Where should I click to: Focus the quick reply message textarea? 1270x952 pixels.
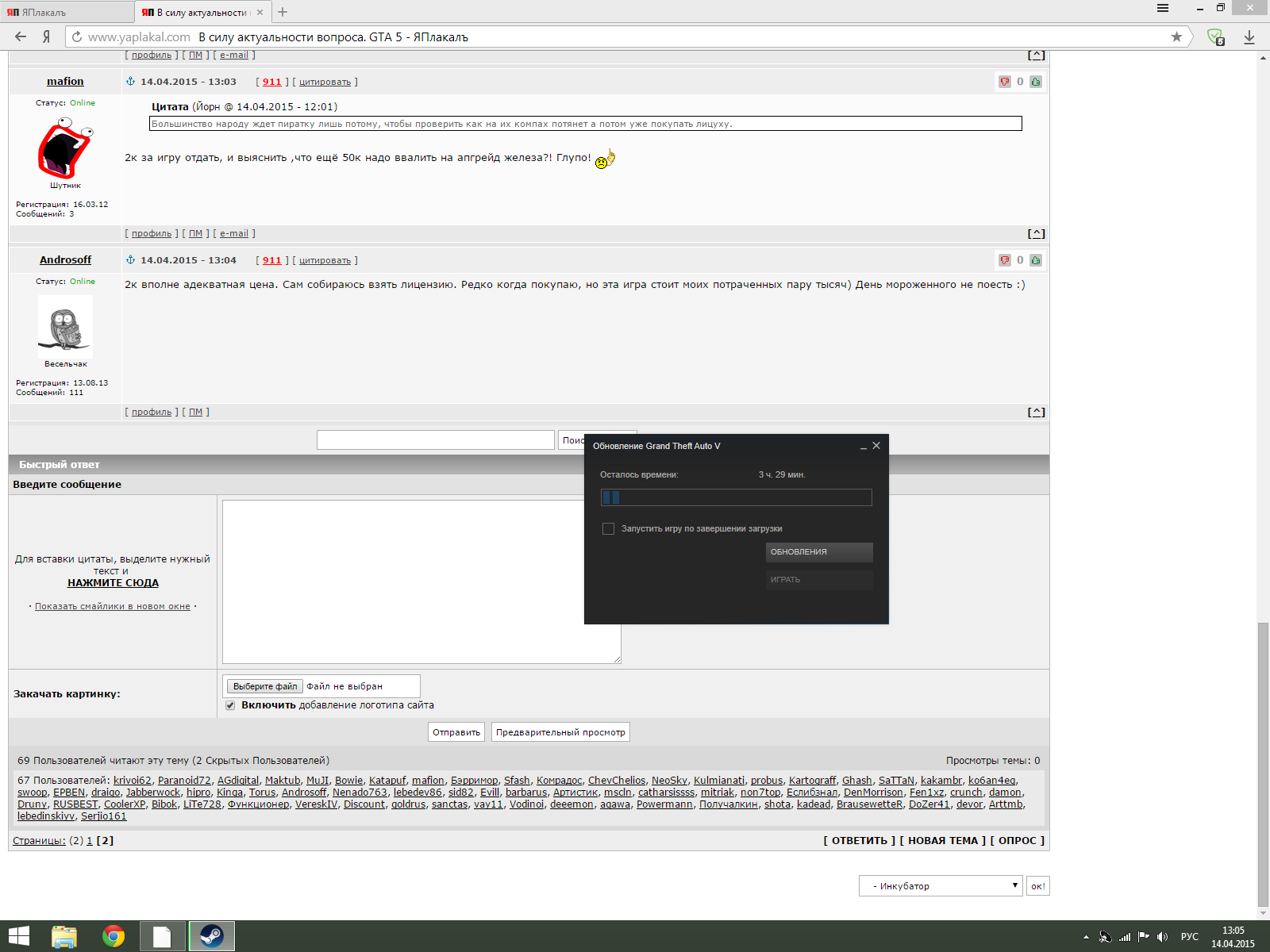pos(421,582)
